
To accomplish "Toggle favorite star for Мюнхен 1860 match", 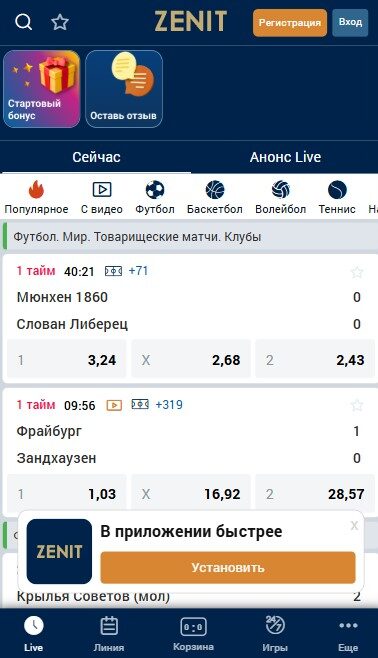I will [357, 272].
